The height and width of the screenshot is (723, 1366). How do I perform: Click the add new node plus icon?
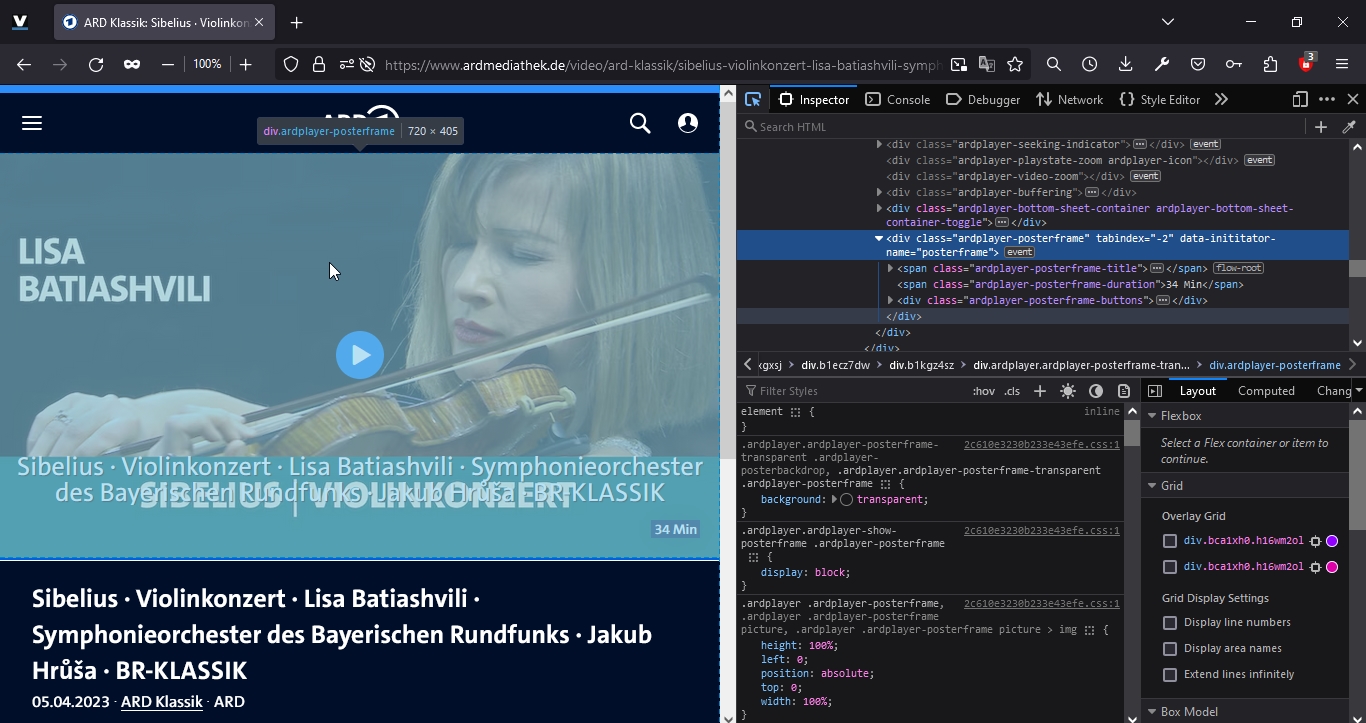tap(1320, 127)
